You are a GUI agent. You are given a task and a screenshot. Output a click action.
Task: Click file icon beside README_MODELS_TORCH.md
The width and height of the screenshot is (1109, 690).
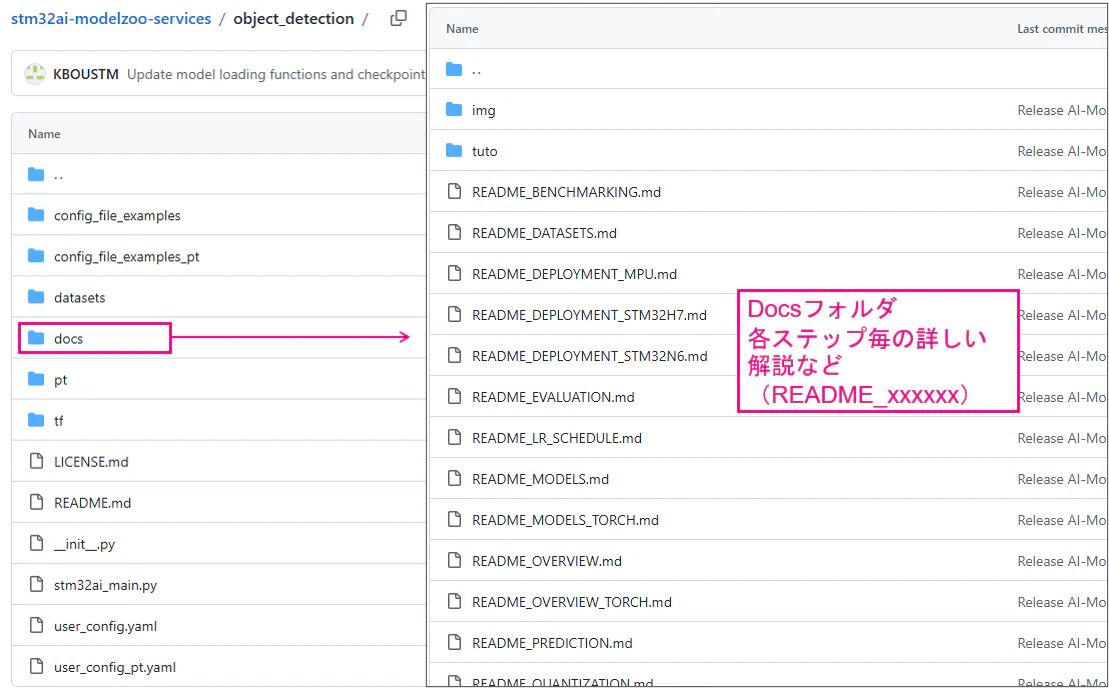454,520
